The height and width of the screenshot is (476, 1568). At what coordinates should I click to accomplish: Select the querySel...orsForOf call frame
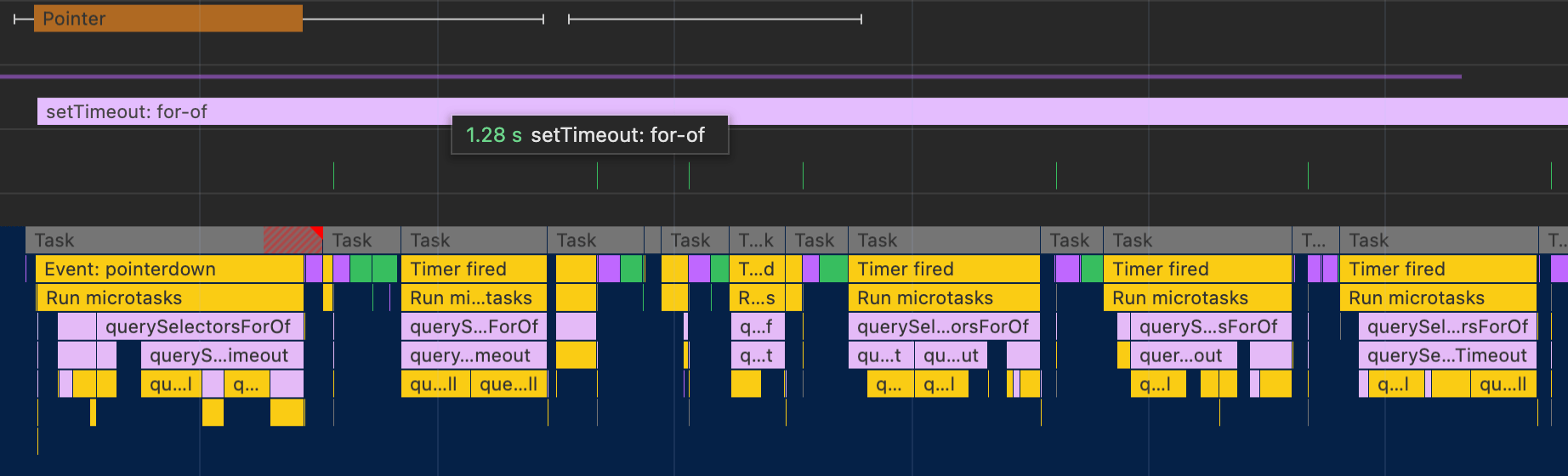[x=944, y=327]
